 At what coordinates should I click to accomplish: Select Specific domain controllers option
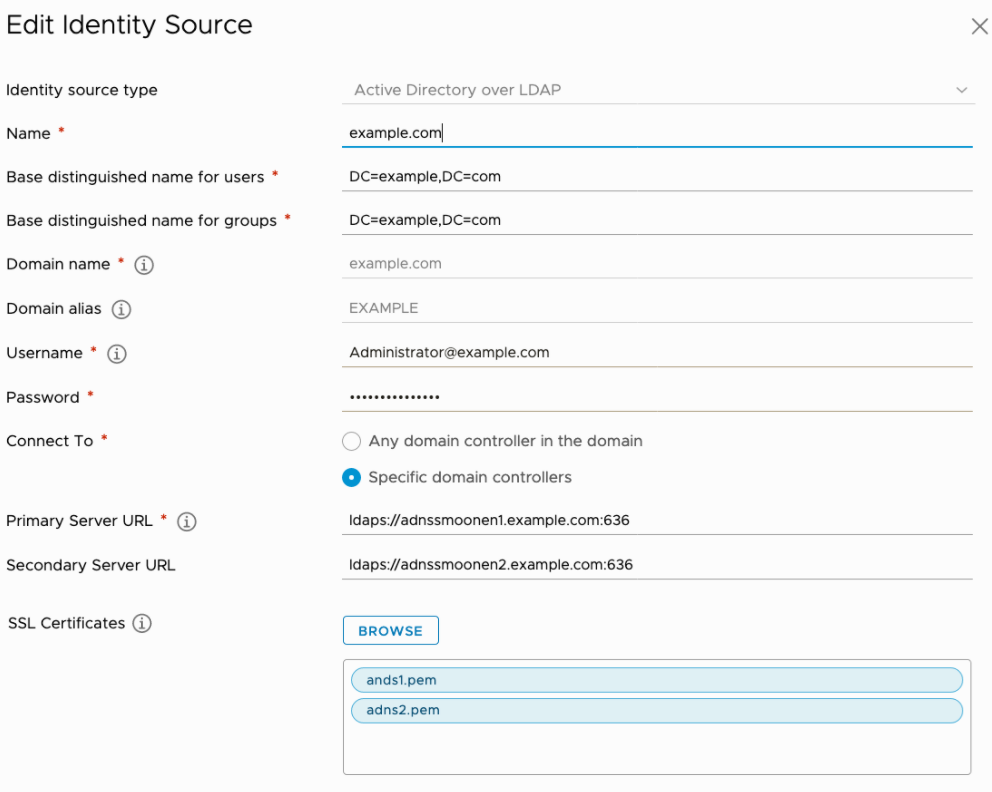[x=351, y=477]
